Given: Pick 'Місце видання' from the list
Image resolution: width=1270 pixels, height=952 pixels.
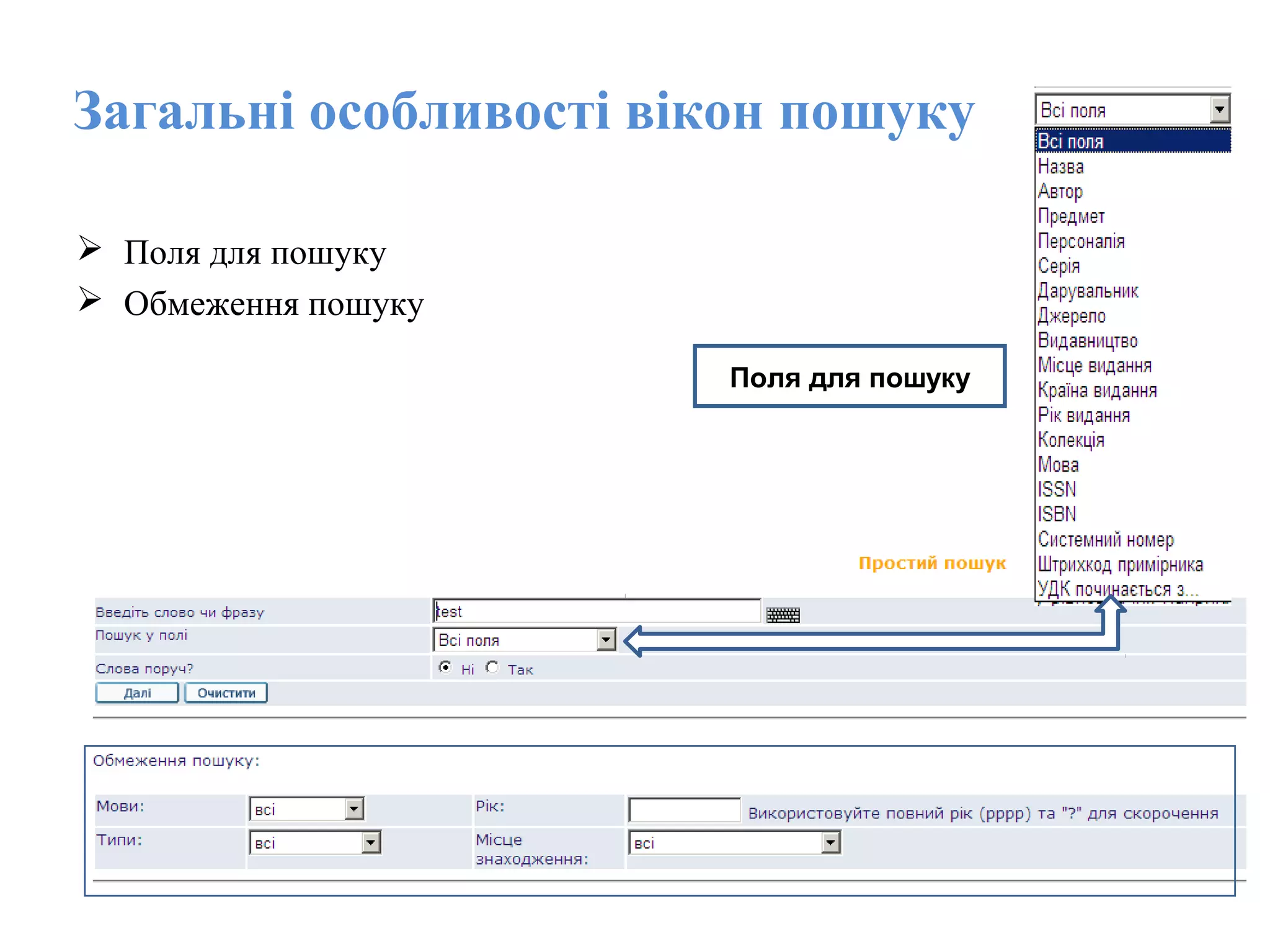Looking at the screenshot, I should point(1132,365).
